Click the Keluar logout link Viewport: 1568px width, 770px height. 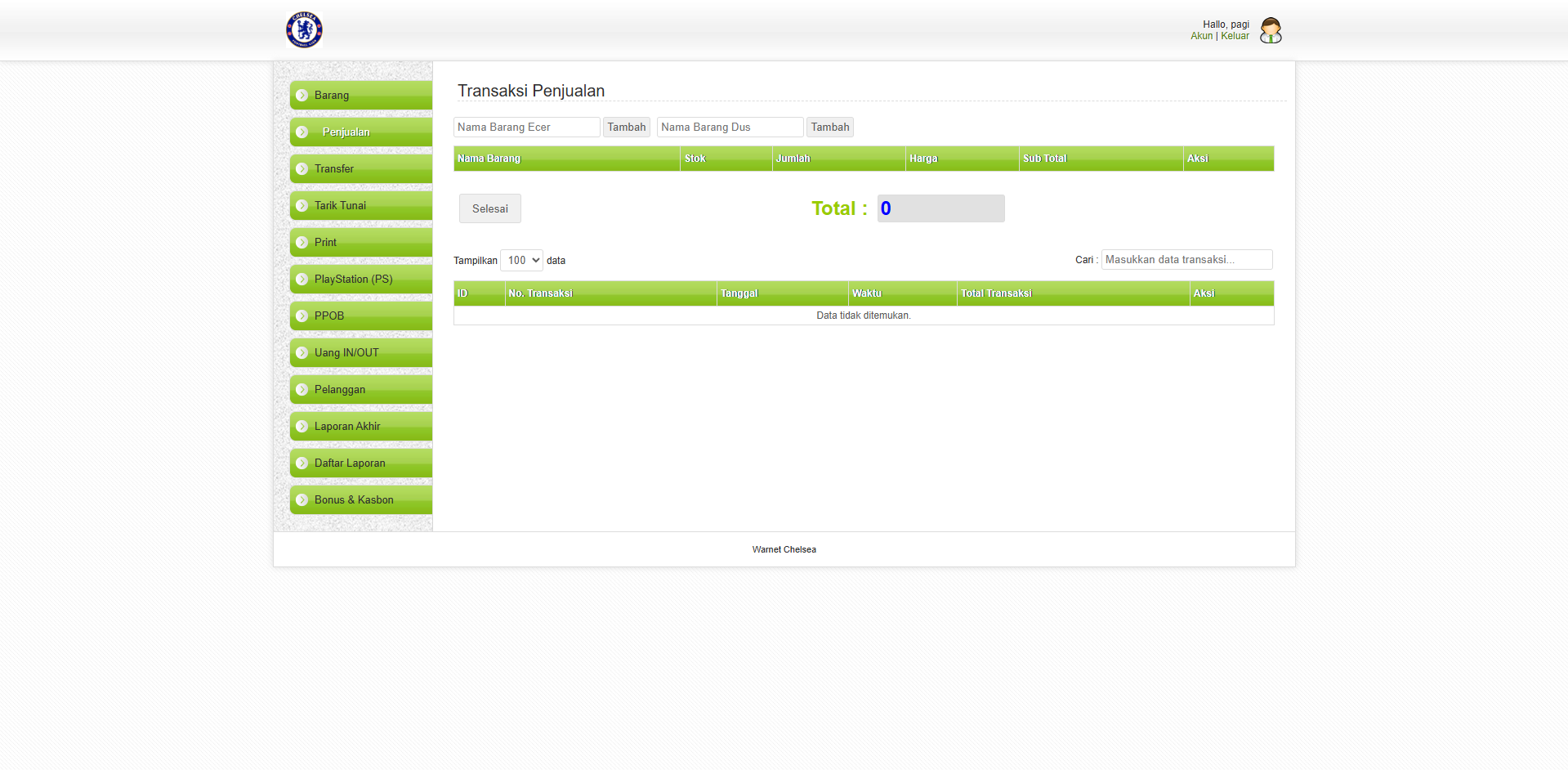point(1235,36)
